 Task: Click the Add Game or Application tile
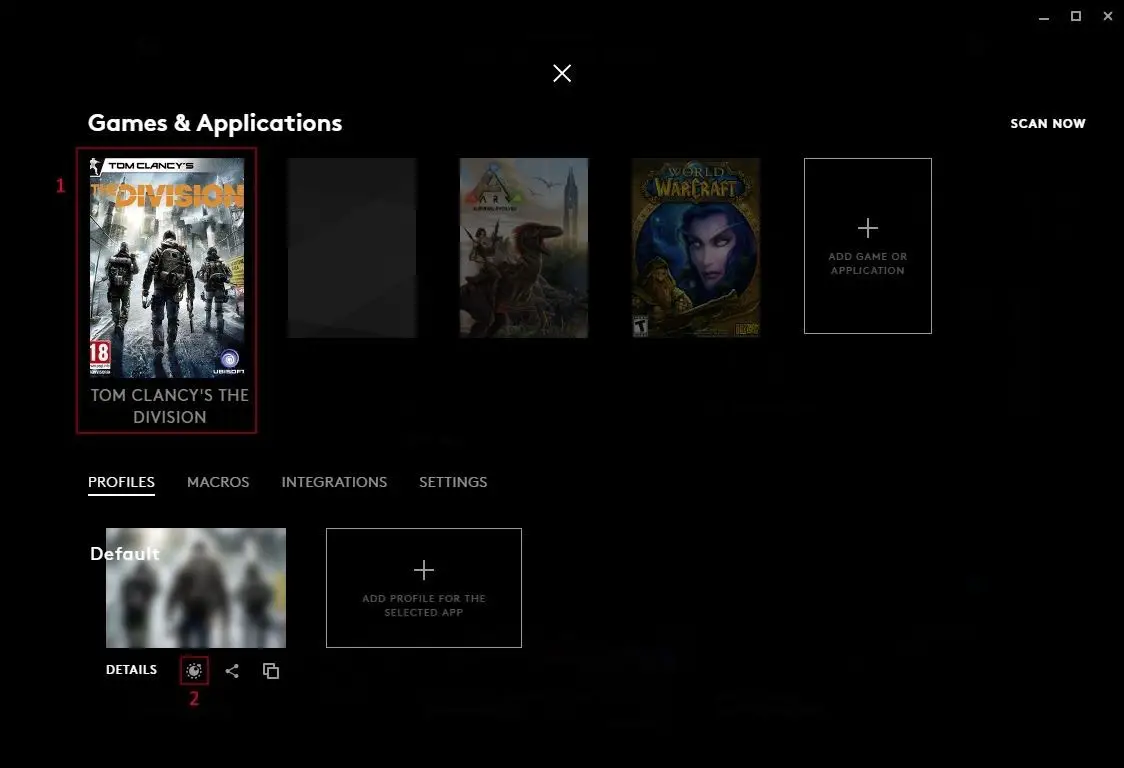[x=867, y=246]
